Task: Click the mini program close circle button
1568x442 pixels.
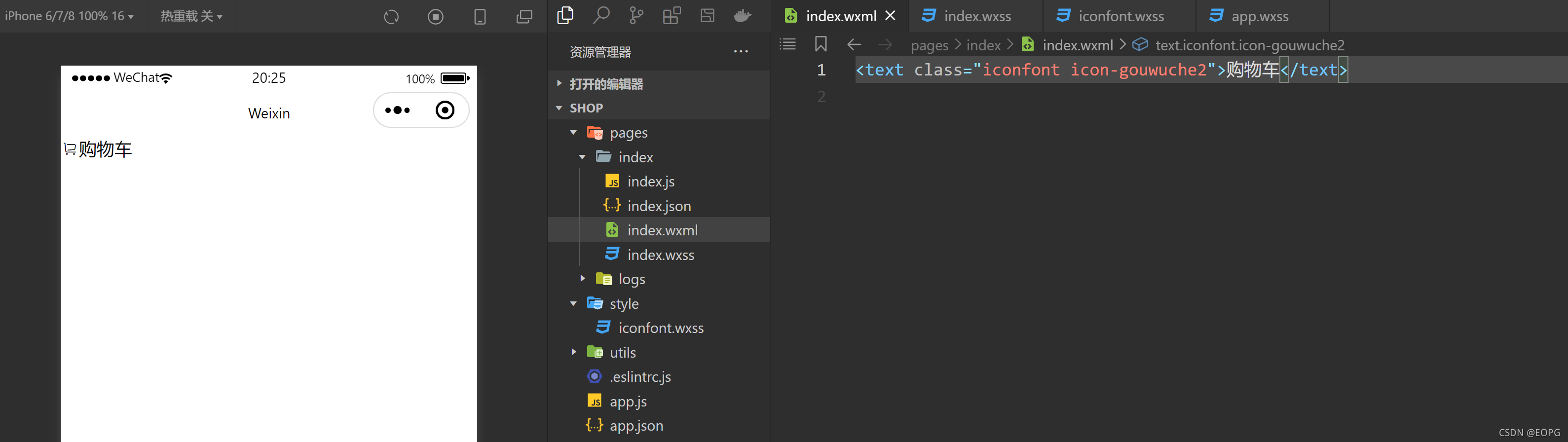Action: (445, 110)
